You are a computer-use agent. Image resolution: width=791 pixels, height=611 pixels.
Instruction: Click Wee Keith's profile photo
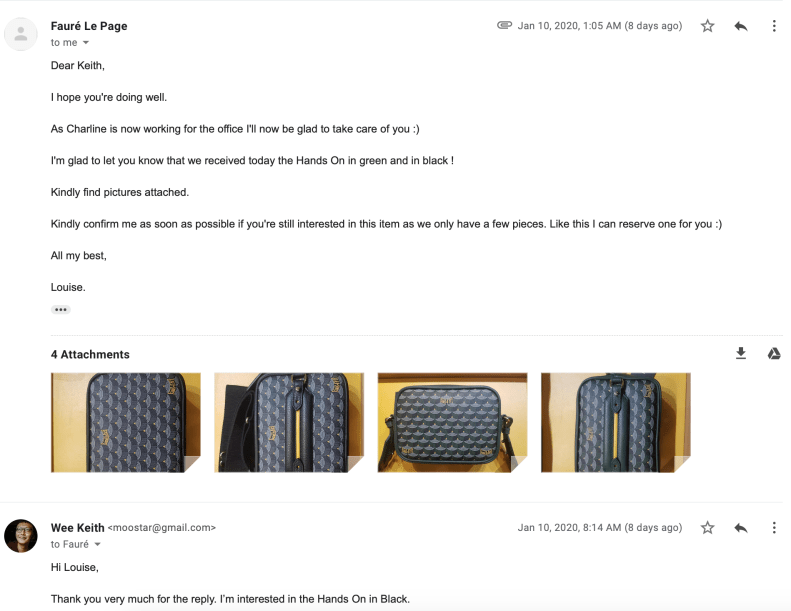pos(21,535)
